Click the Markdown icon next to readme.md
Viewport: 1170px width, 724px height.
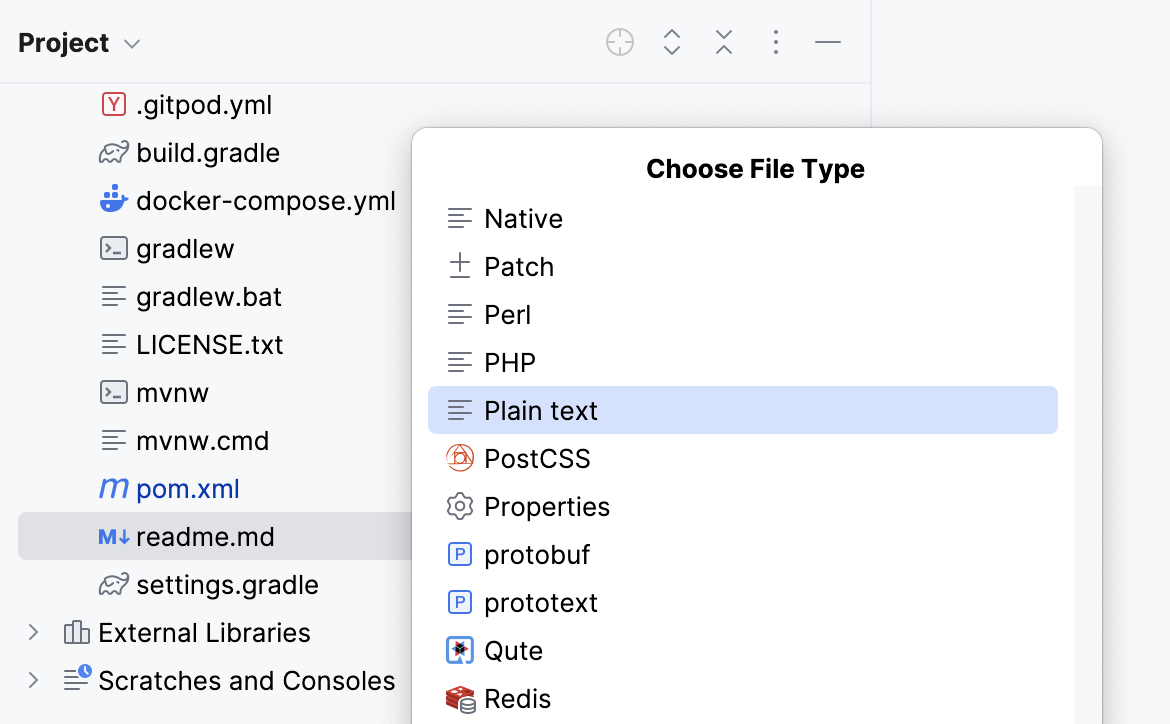click(x=113, y=536)
